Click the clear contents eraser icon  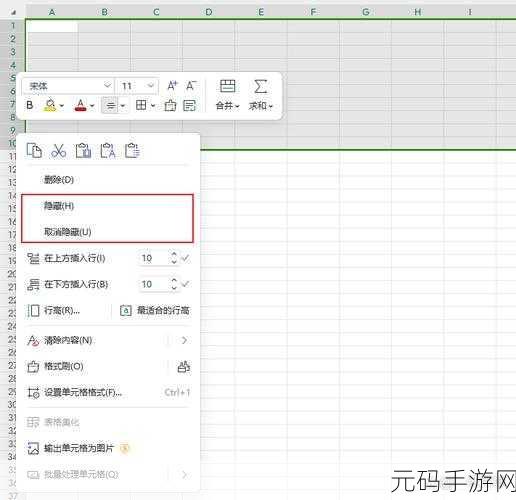click(33, 340)
